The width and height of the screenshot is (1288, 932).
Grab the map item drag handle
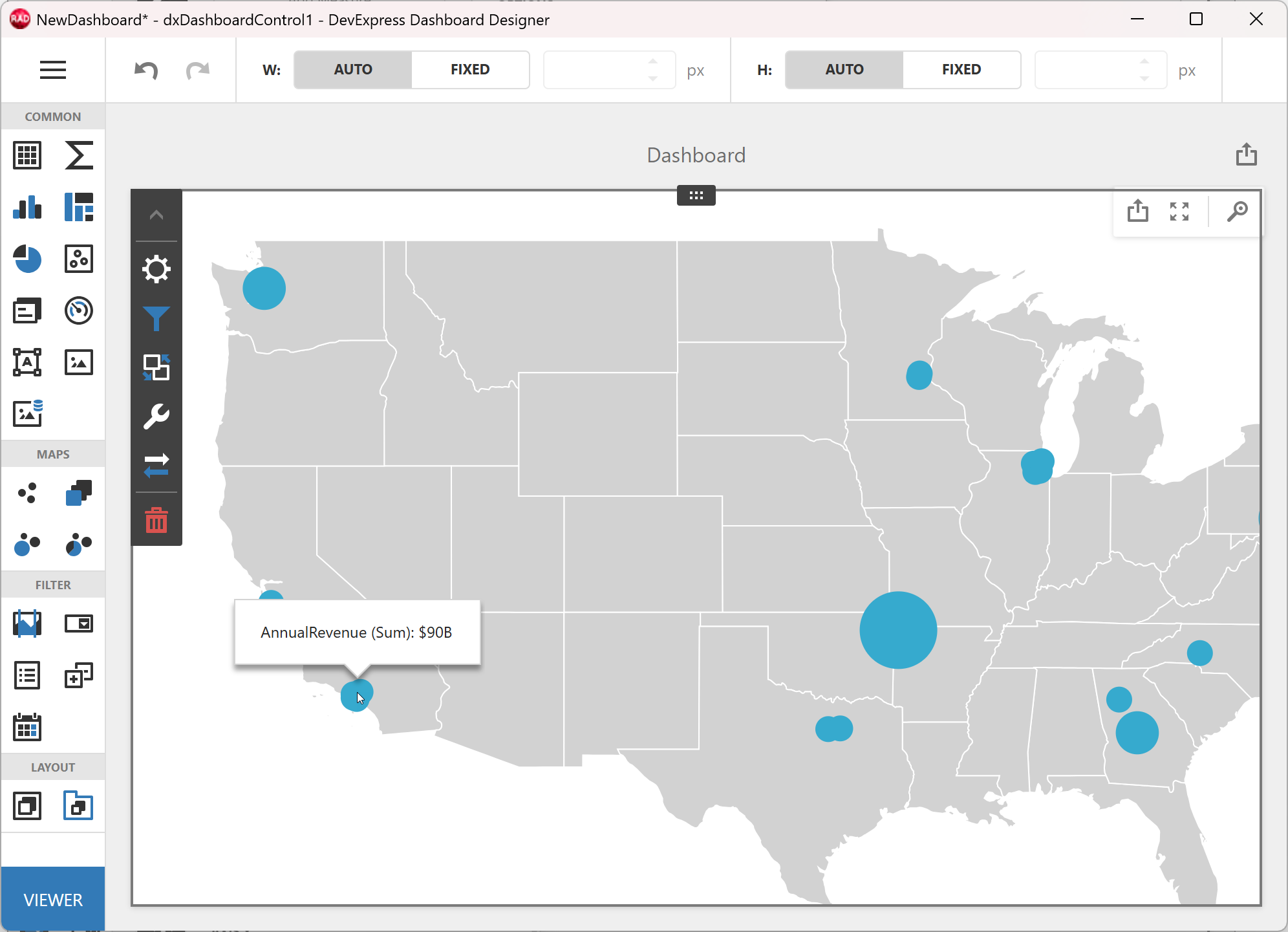(x=696, y=195)
